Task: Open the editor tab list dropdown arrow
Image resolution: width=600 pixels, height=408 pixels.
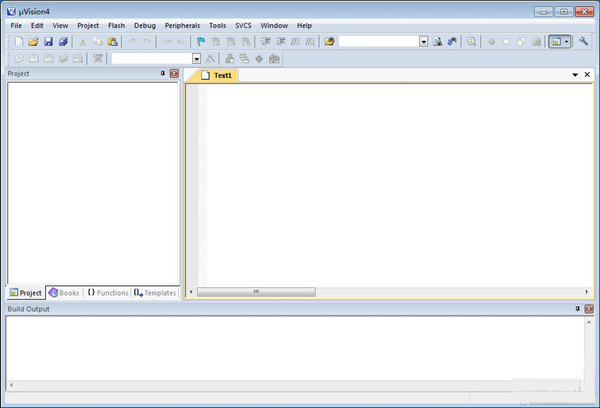Action: pyautogui.click(x=575, y=75)
